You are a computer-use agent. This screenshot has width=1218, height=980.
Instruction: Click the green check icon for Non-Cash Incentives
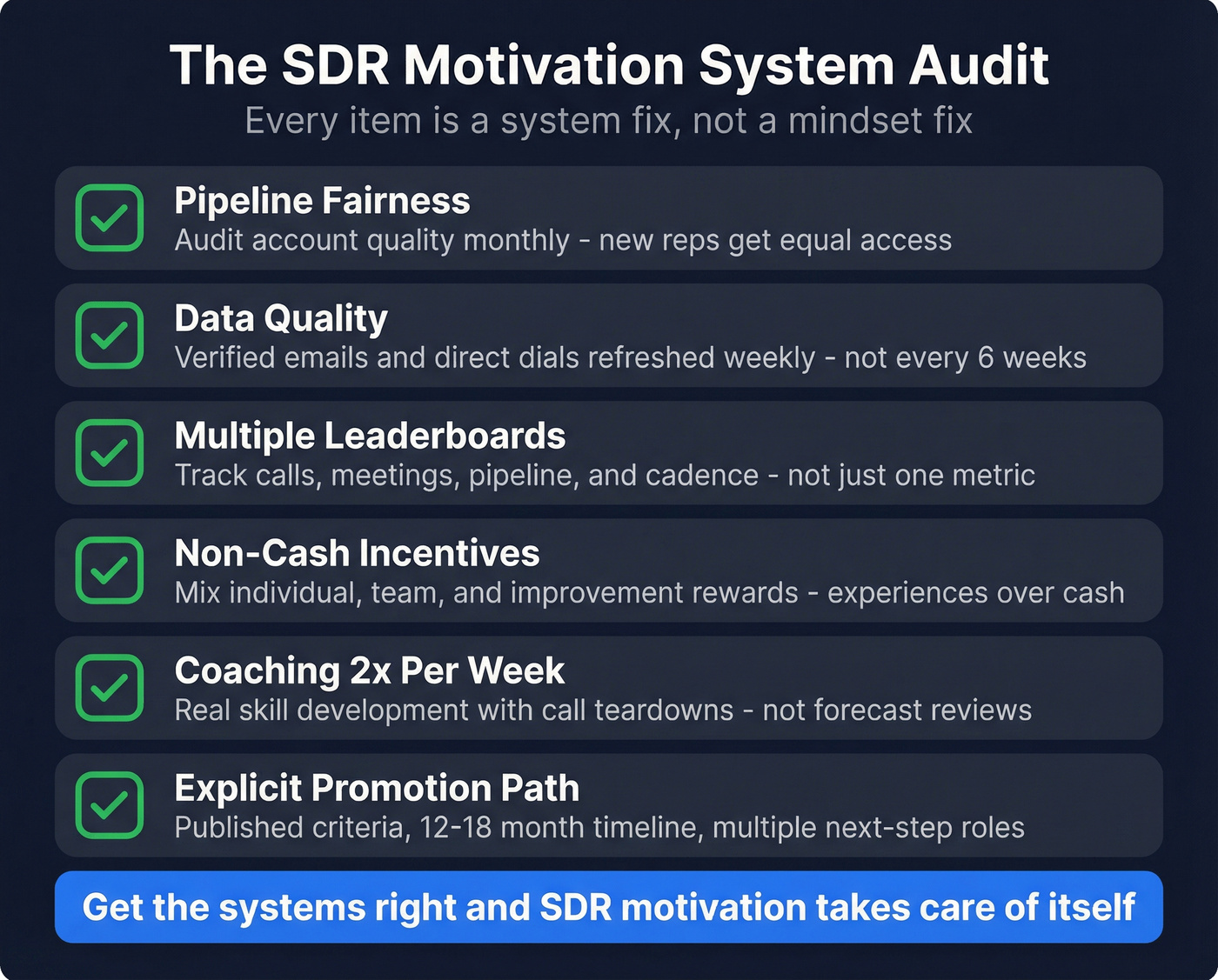point(110,571)
